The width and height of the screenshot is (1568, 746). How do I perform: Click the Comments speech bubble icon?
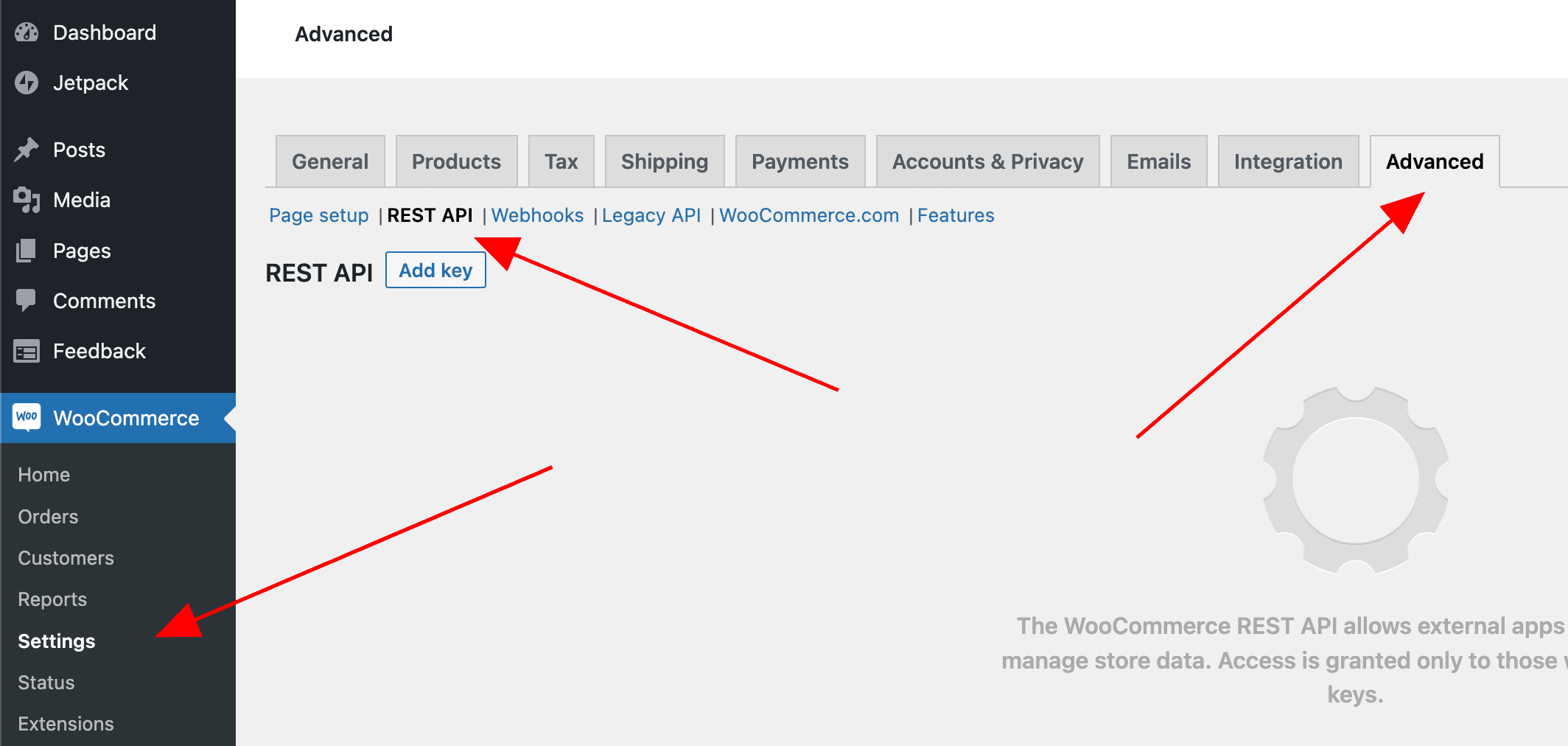pos(27,301)
